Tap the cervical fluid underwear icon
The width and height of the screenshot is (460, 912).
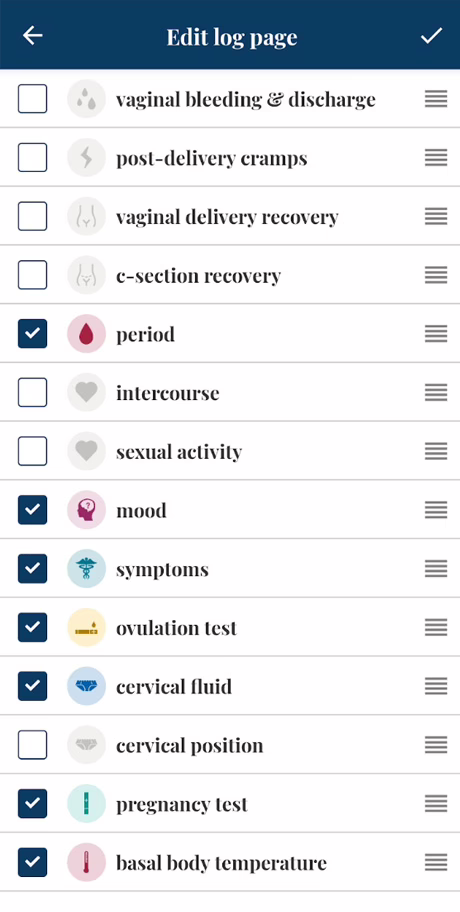pos(87,686)
